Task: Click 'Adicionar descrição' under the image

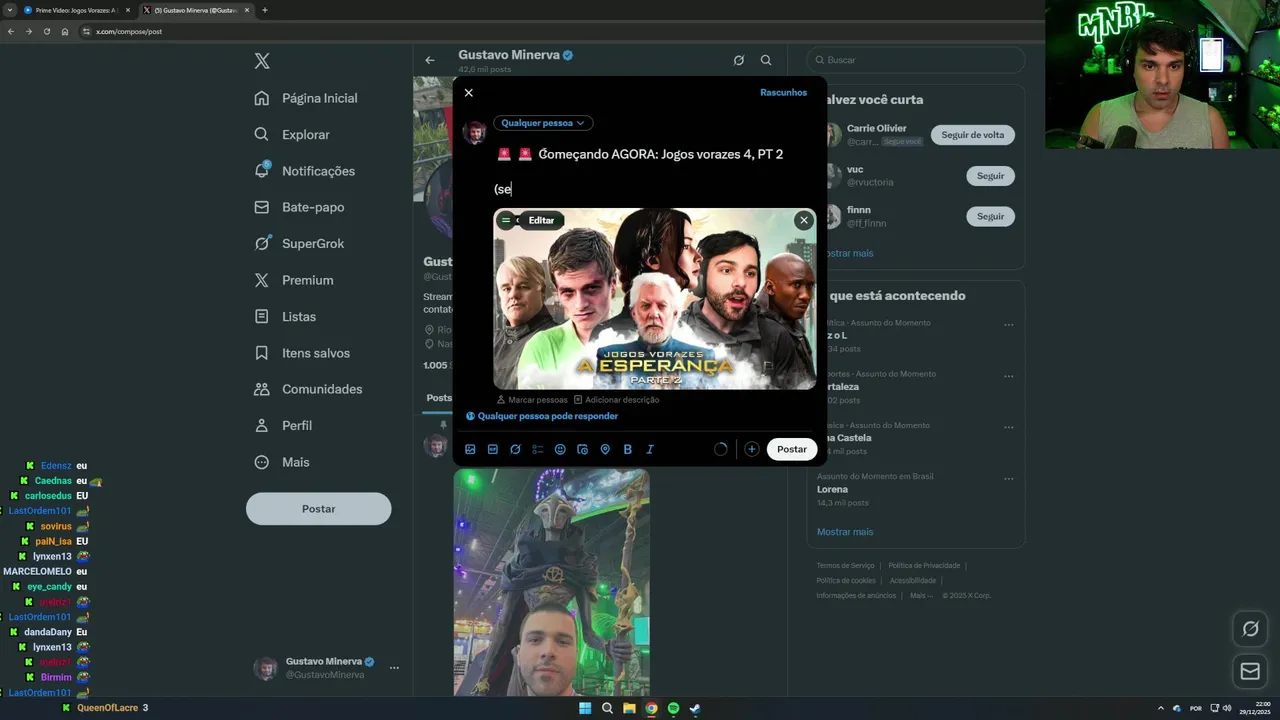Action: tap(615, 400)
